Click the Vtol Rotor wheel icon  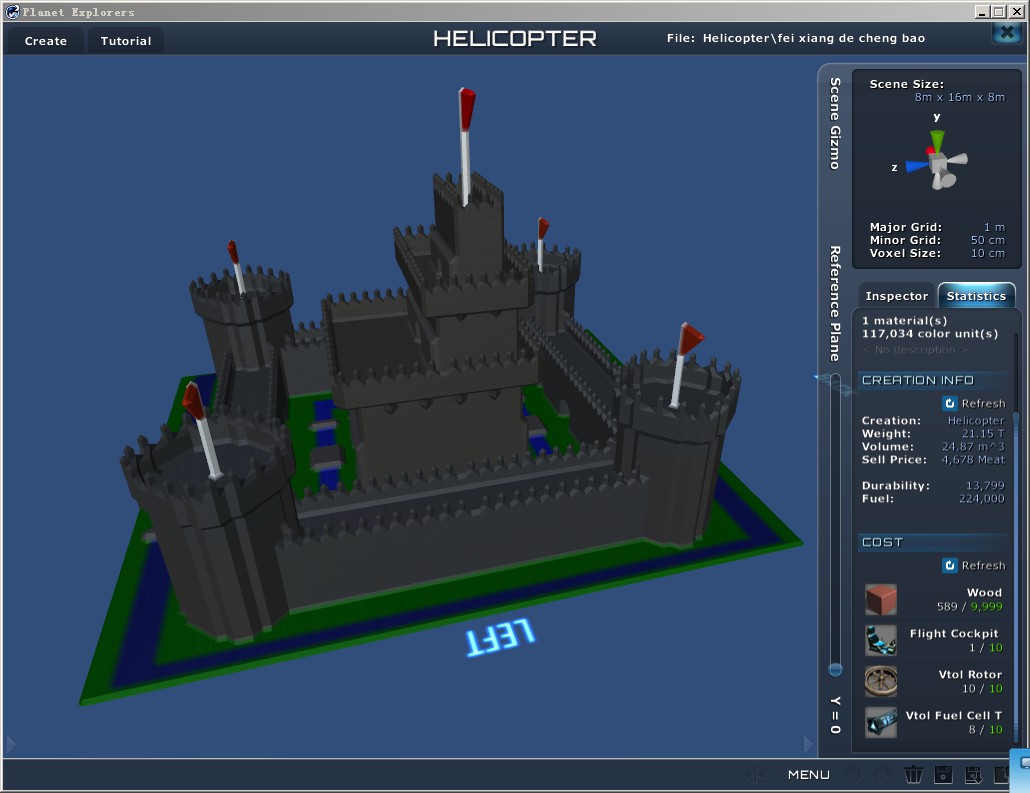coord(881,681)
